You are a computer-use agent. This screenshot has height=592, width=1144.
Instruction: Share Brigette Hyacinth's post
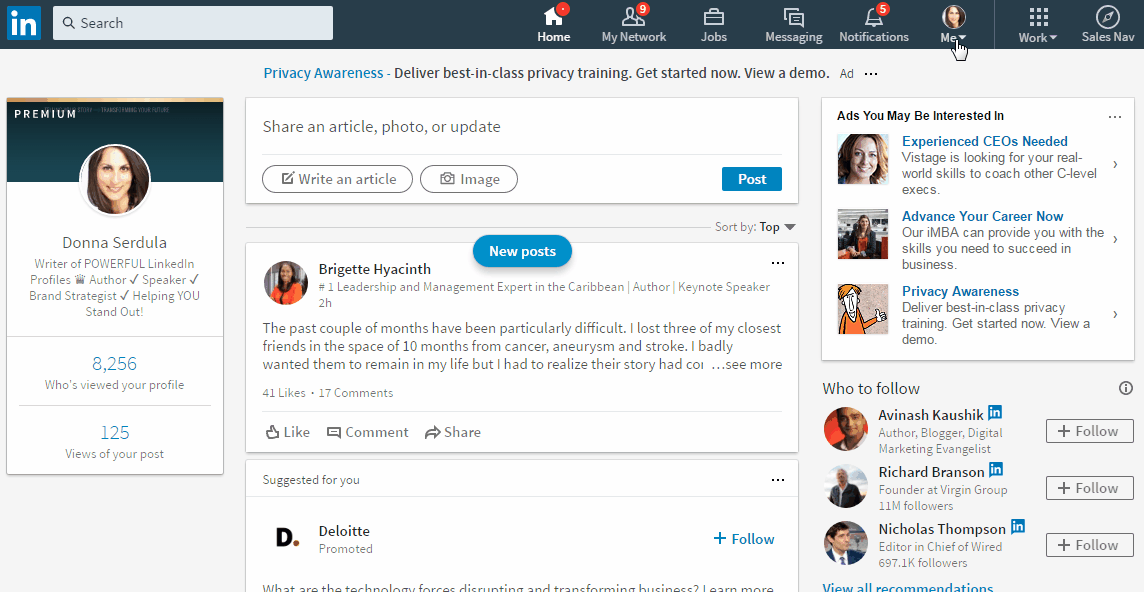pos(452,432)
